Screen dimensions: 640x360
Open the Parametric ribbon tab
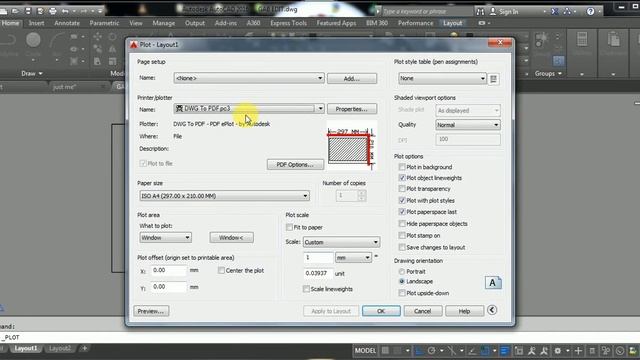coord(104,23)
